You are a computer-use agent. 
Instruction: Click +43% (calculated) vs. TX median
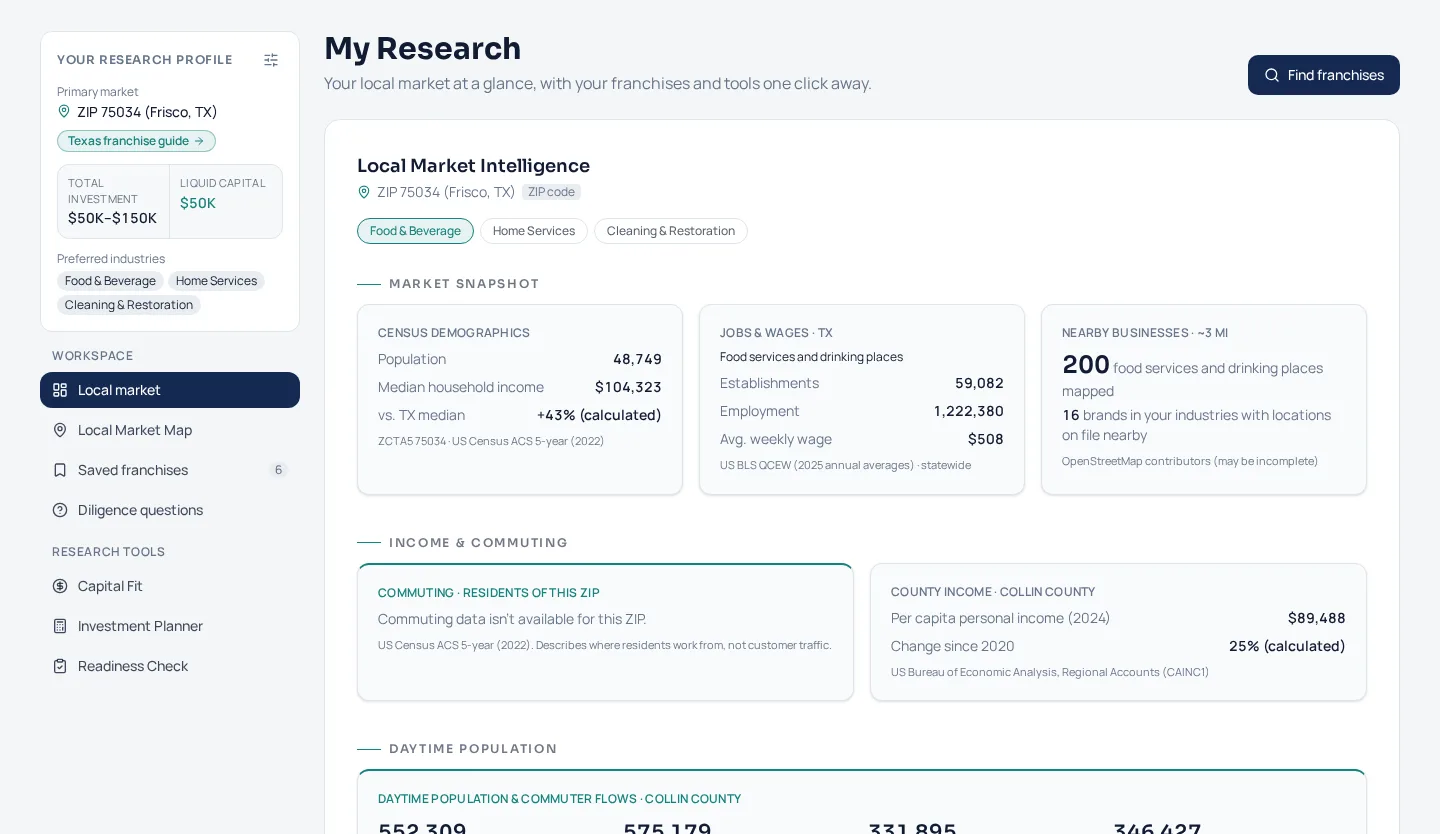[599, 415]
